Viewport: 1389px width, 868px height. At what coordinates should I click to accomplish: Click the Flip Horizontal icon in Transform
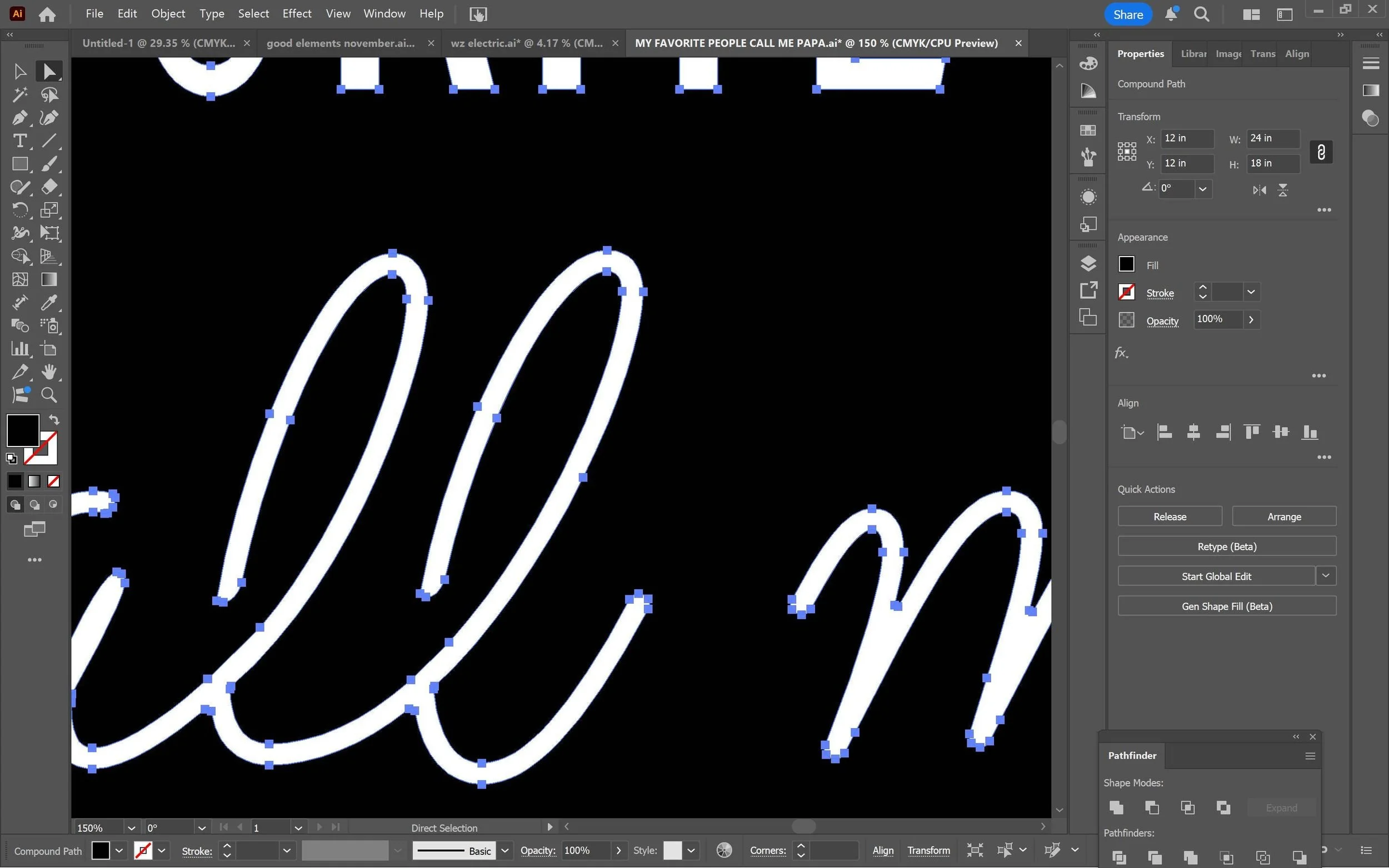pyautogui.click(x=1258, y=190)
